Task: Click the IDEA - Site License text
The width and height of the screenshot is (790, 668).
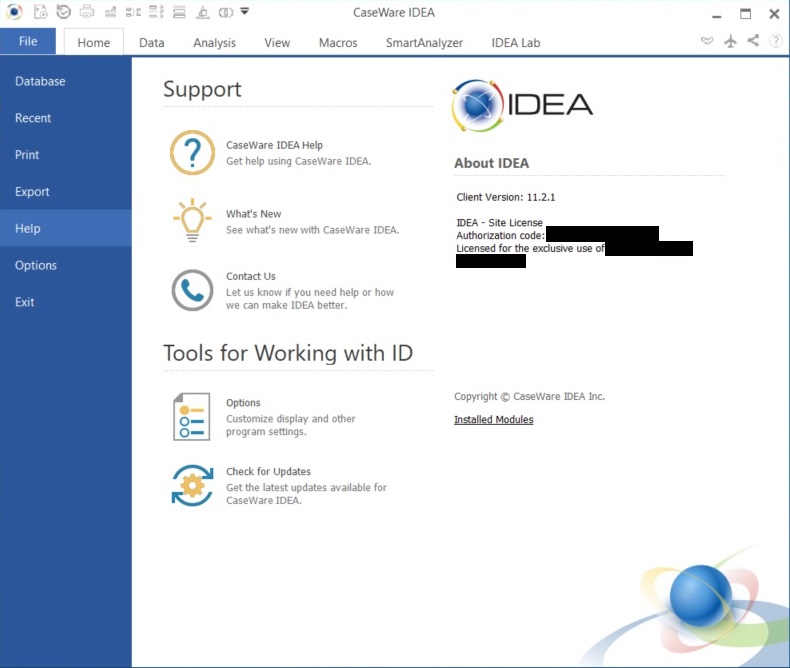Action: pos(499,223)
